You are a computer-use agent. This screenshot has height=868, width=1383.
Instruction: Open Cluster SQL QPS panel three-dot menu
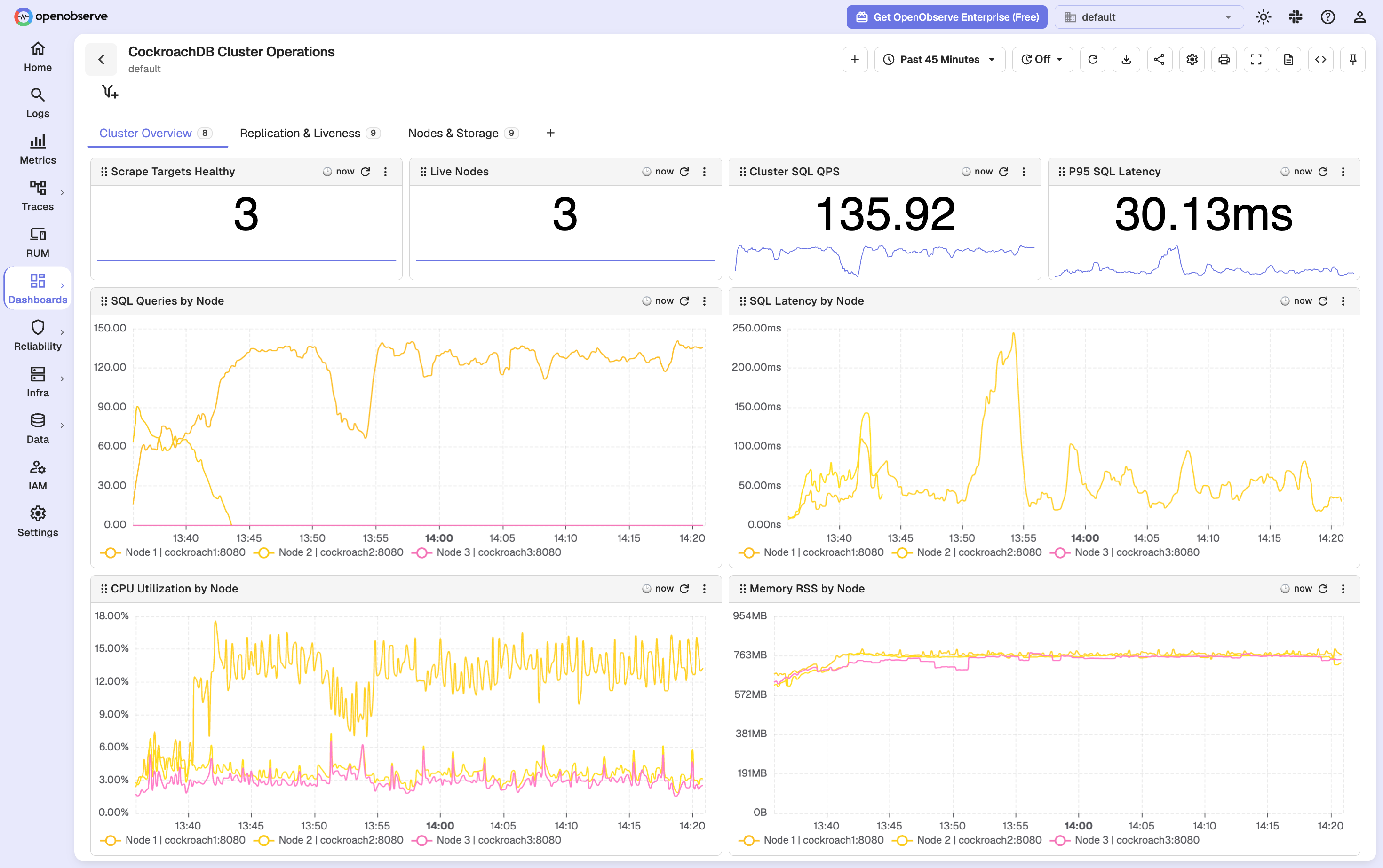coord(1024,172)
